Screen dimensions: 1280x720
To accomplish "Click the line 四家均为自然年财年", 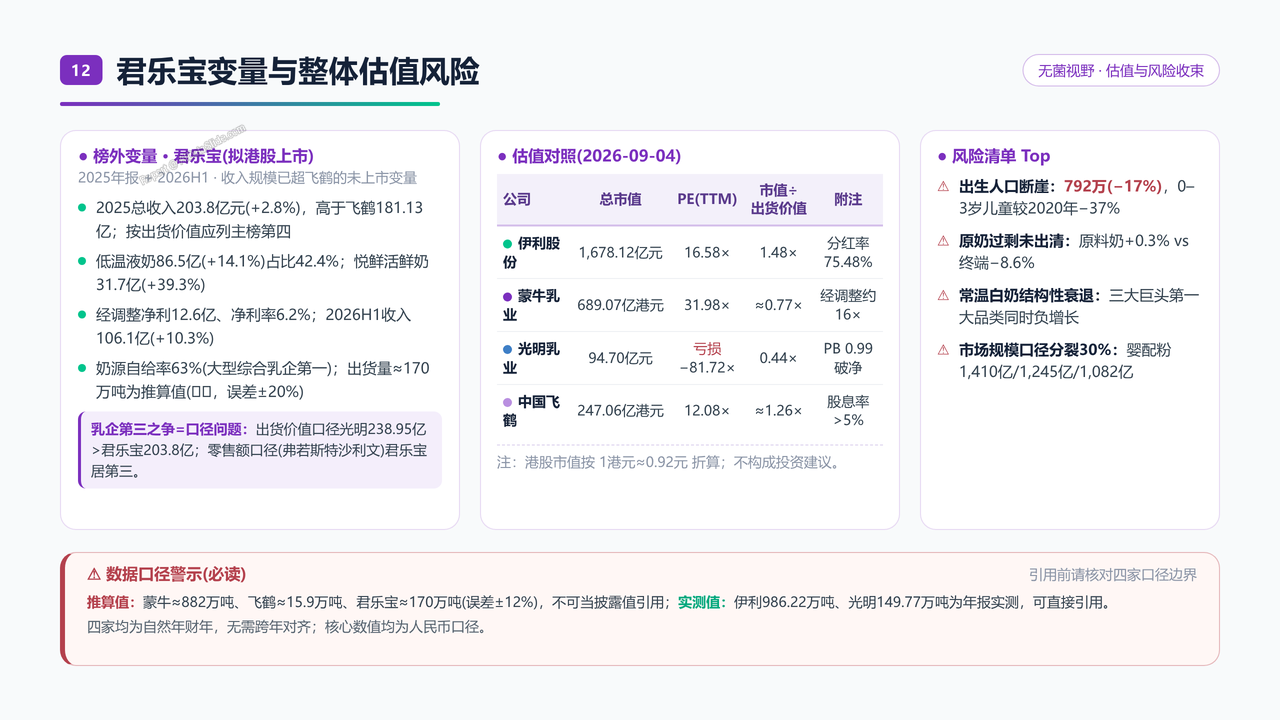I will [287, 628].
